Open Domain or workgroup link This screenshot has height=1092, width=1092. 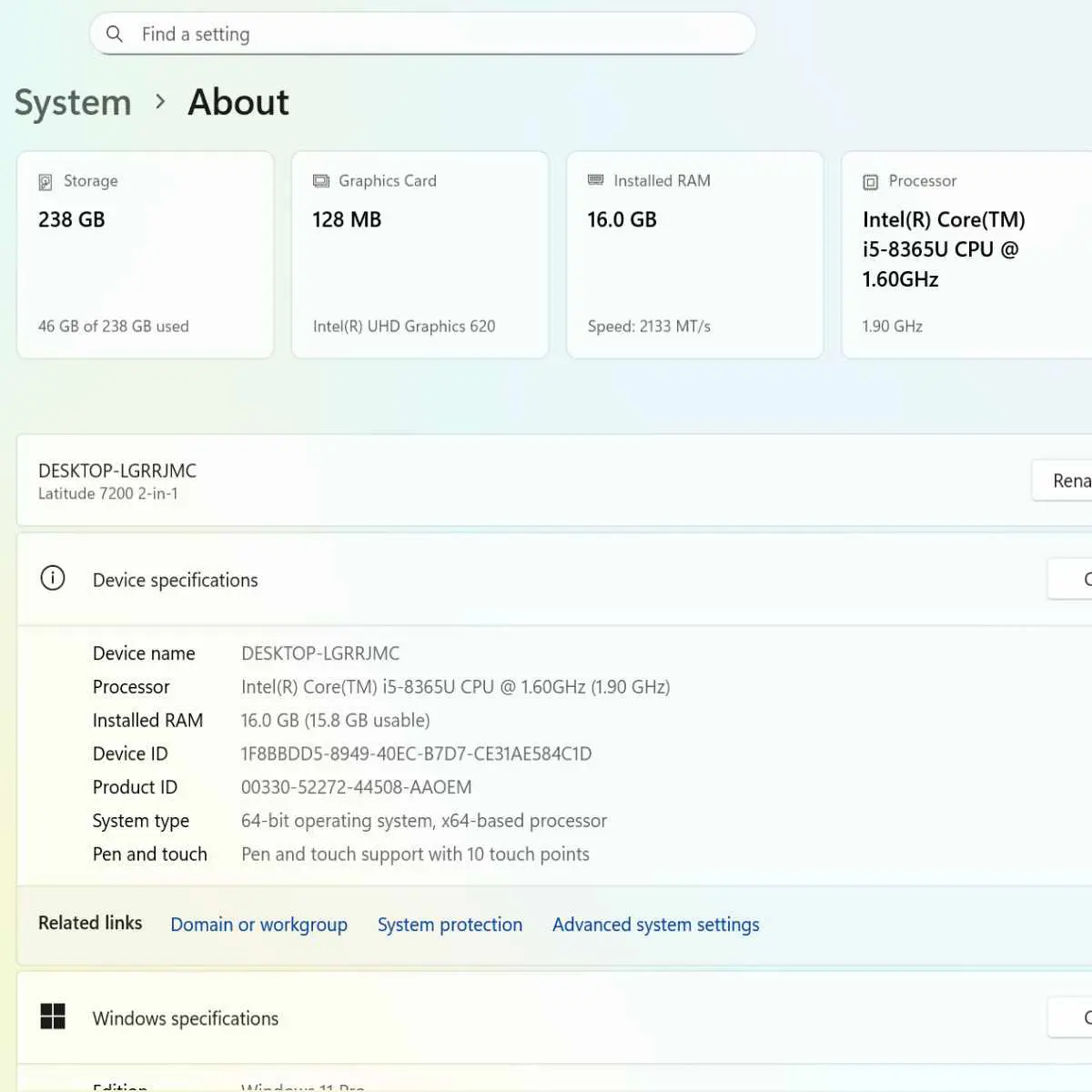click(259, 925)
